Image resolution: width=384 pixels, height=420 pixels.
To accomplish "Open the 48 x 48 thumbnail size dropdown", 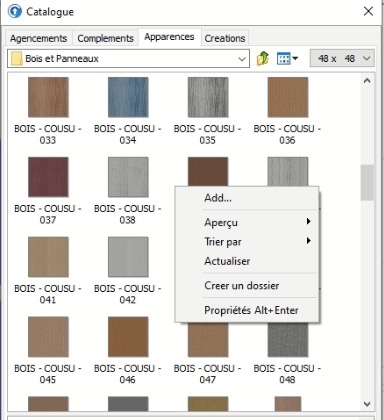I will pos(342,59).
